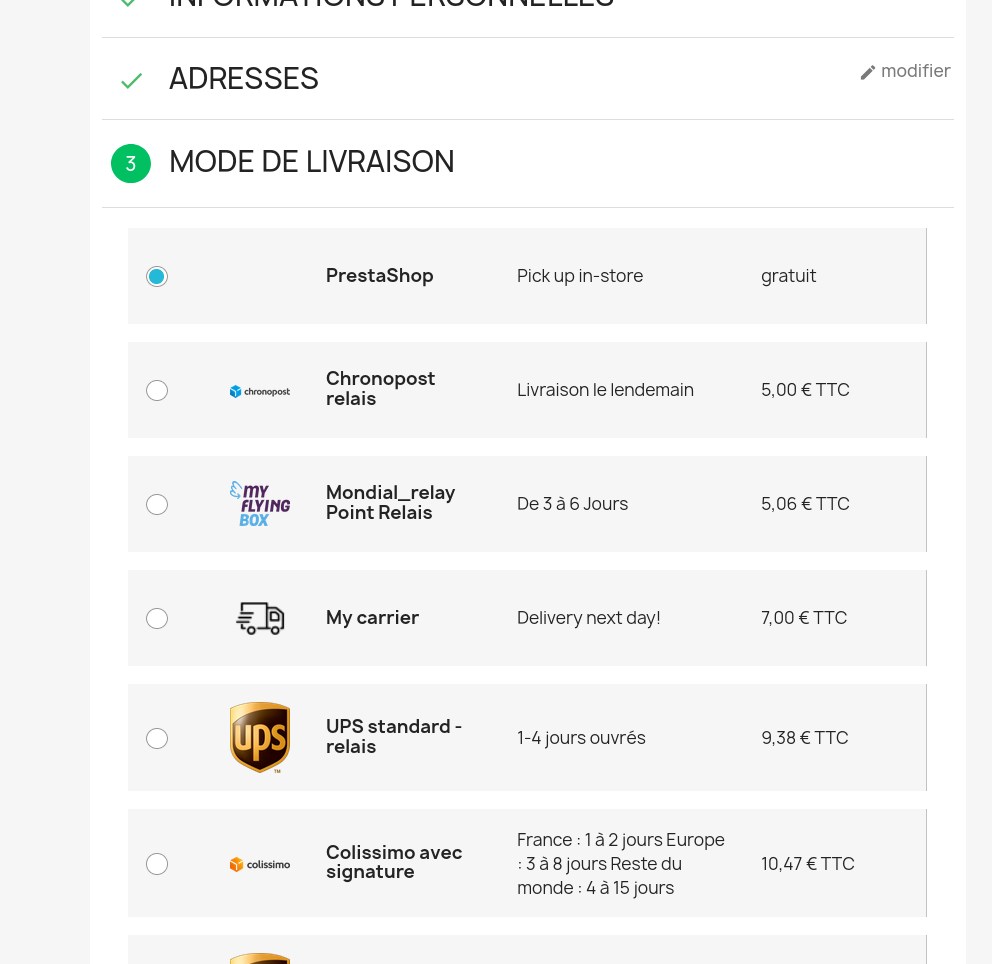
Task: Click the Colissimo logo icon
Action: click(260, 864)
